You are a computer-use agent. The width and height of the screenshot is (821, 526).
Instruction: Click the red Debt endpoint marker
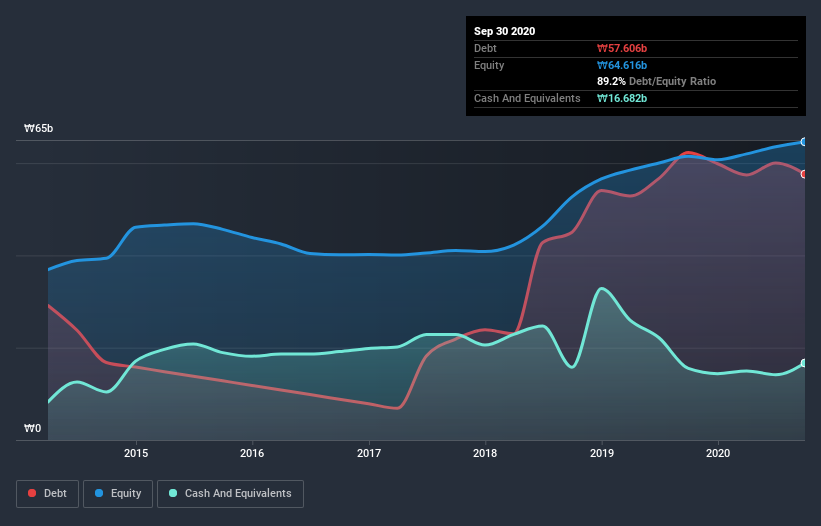coord(804,174)
